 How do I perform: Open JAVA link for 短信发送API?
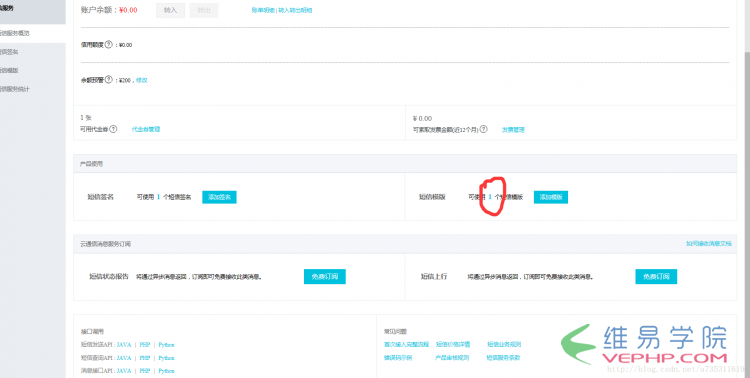124,345
